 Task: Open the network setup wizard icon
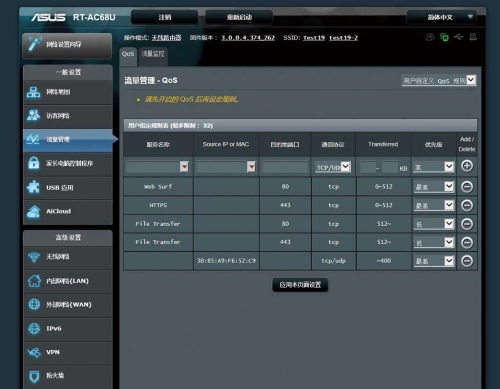coord(35,44)
